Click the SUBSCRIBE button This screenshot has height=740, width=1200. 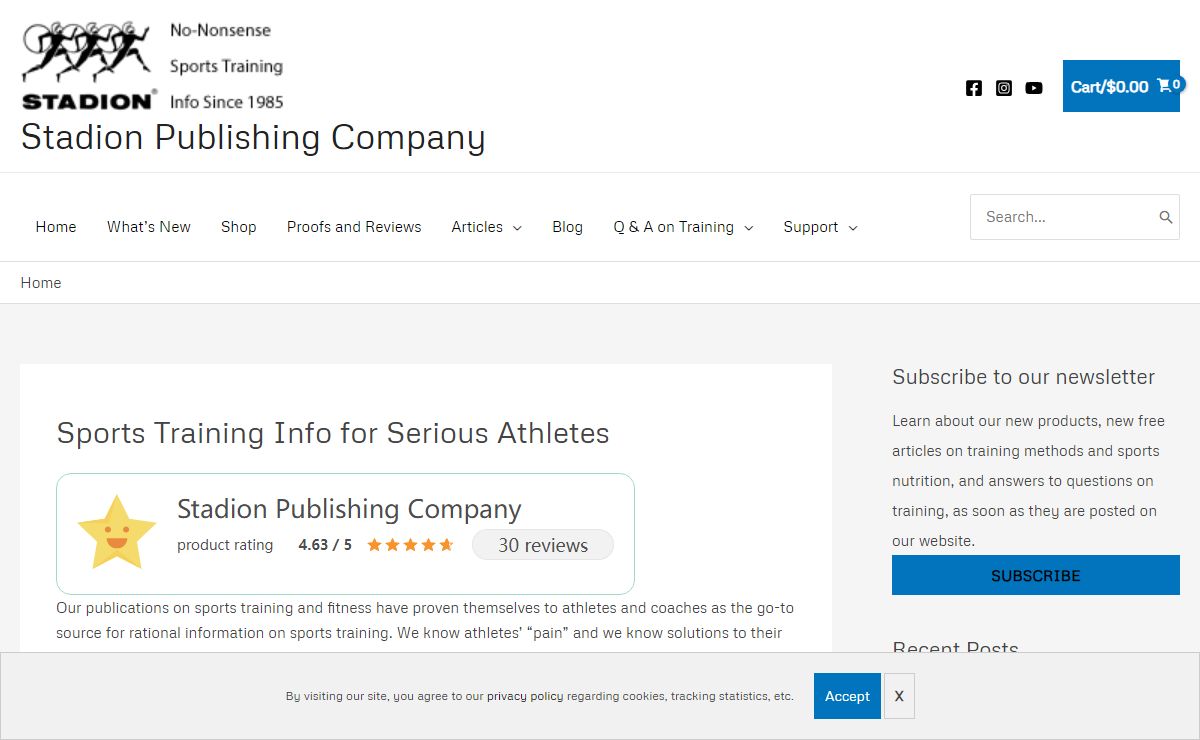[x=1036, y=576]
